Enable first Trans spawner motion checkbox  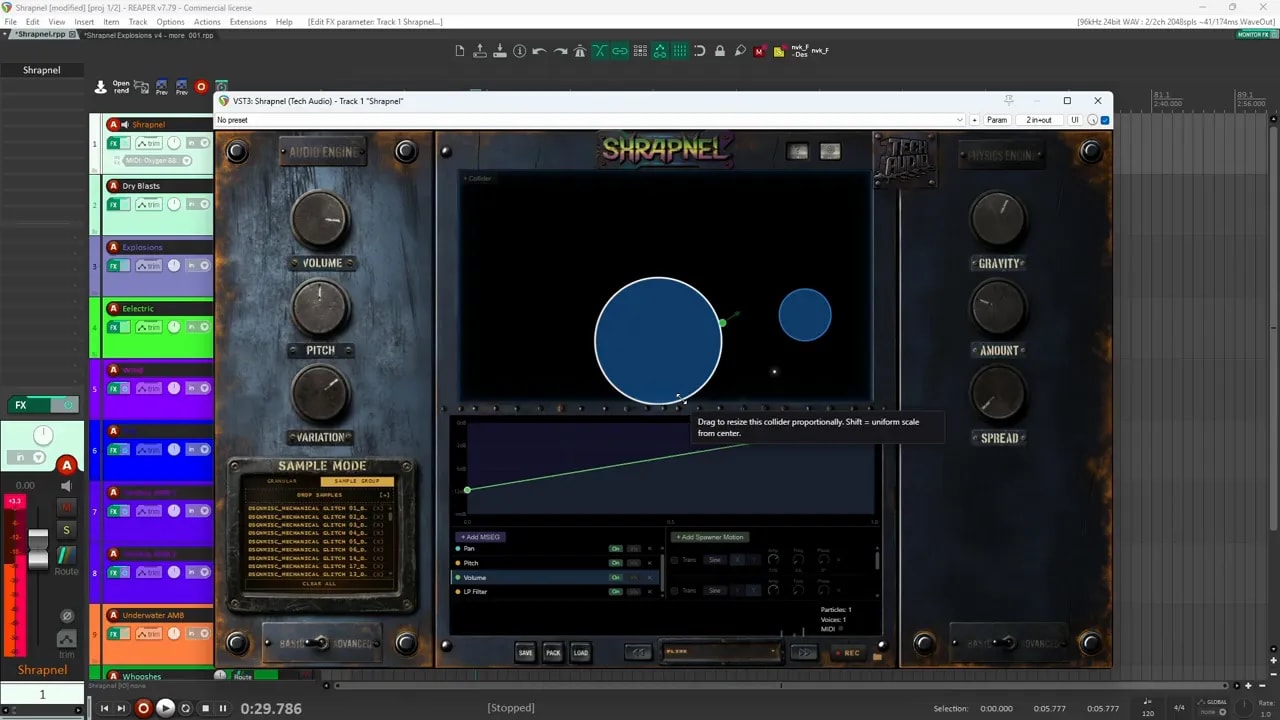[674, 560]
